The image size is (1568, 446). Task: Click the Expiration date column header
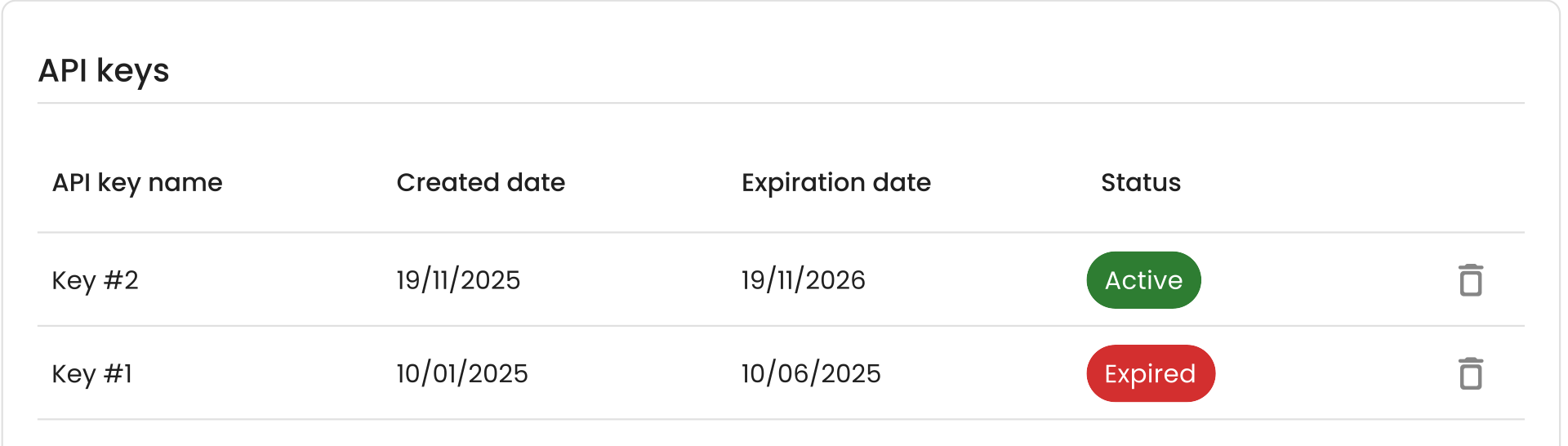836,182
